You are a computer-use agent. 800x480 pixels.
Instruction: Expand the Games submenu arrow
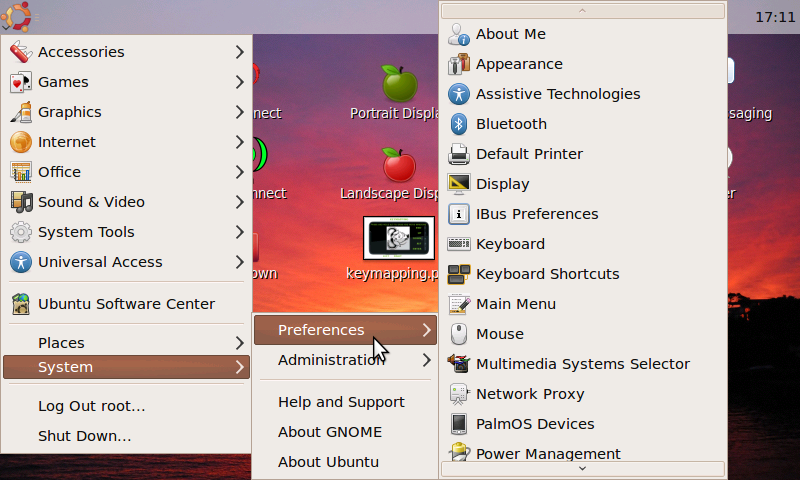coord(239,82)
